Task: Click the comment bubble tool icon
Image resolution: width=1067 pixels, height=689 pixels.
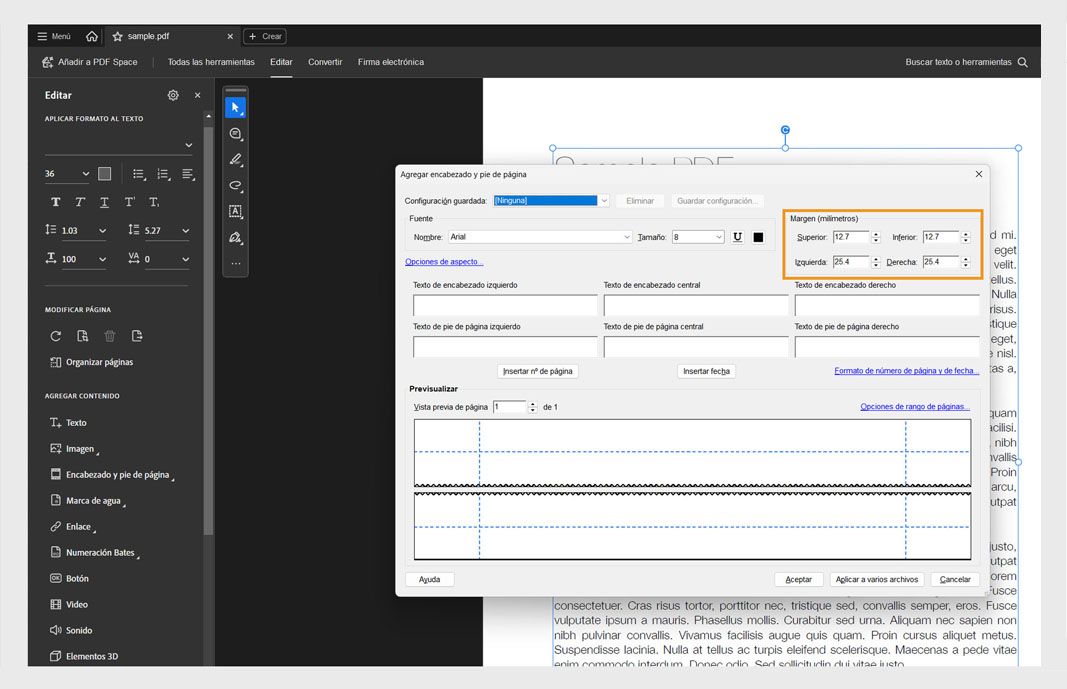Action: tap(235, 133)
